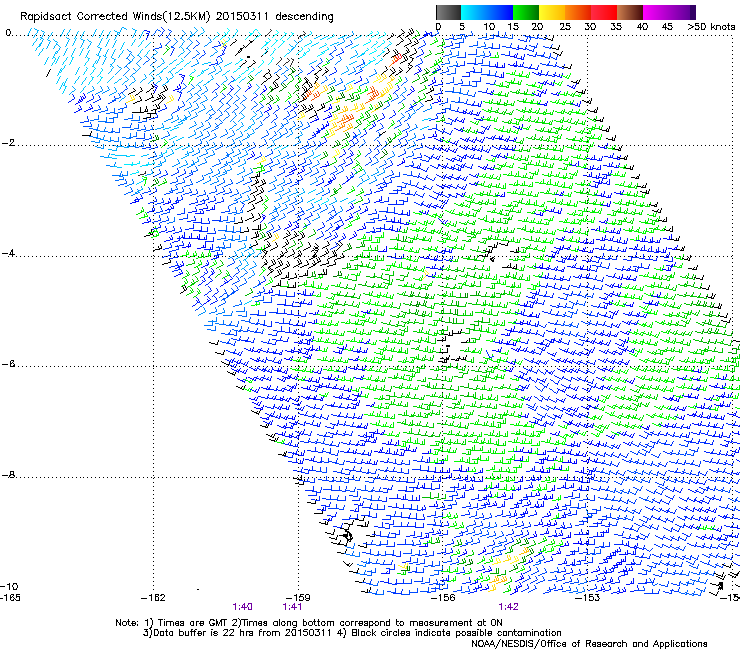Click the yellow 20–25 knots legend segment
The height and width of the screenshot is (650, 740).
552,12
